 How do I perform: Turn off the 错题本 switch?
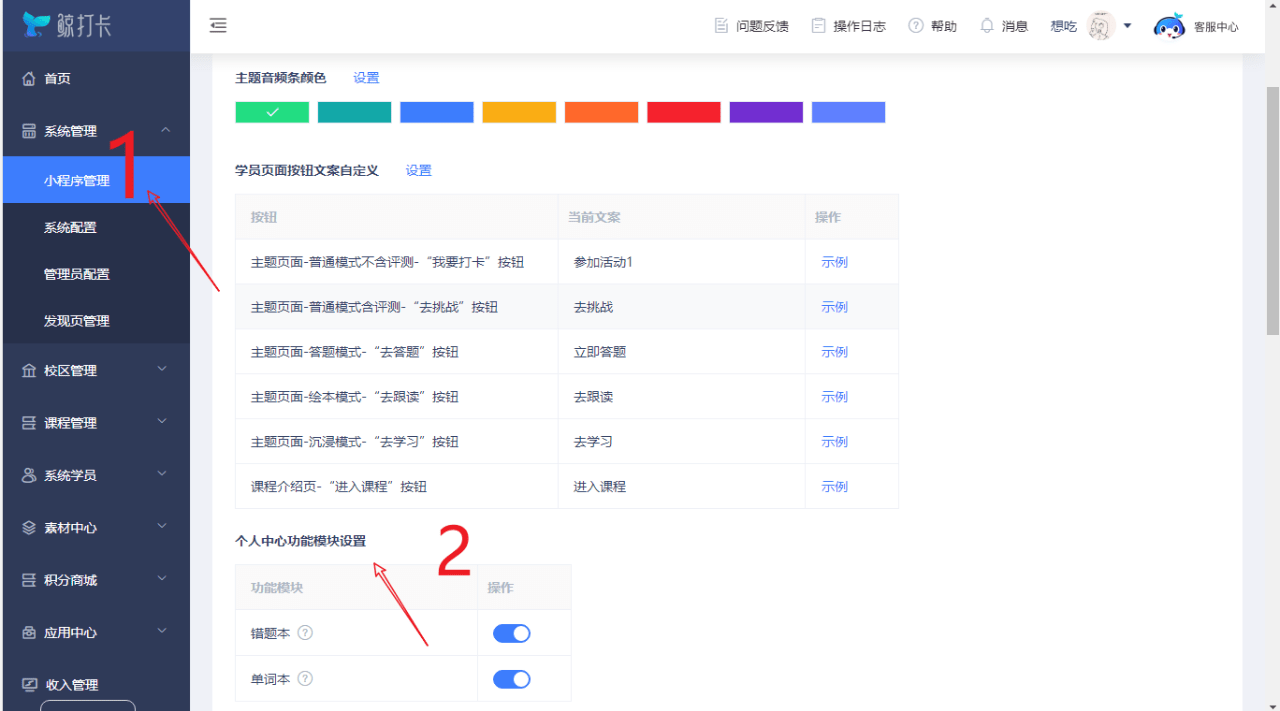coord(512,633)
